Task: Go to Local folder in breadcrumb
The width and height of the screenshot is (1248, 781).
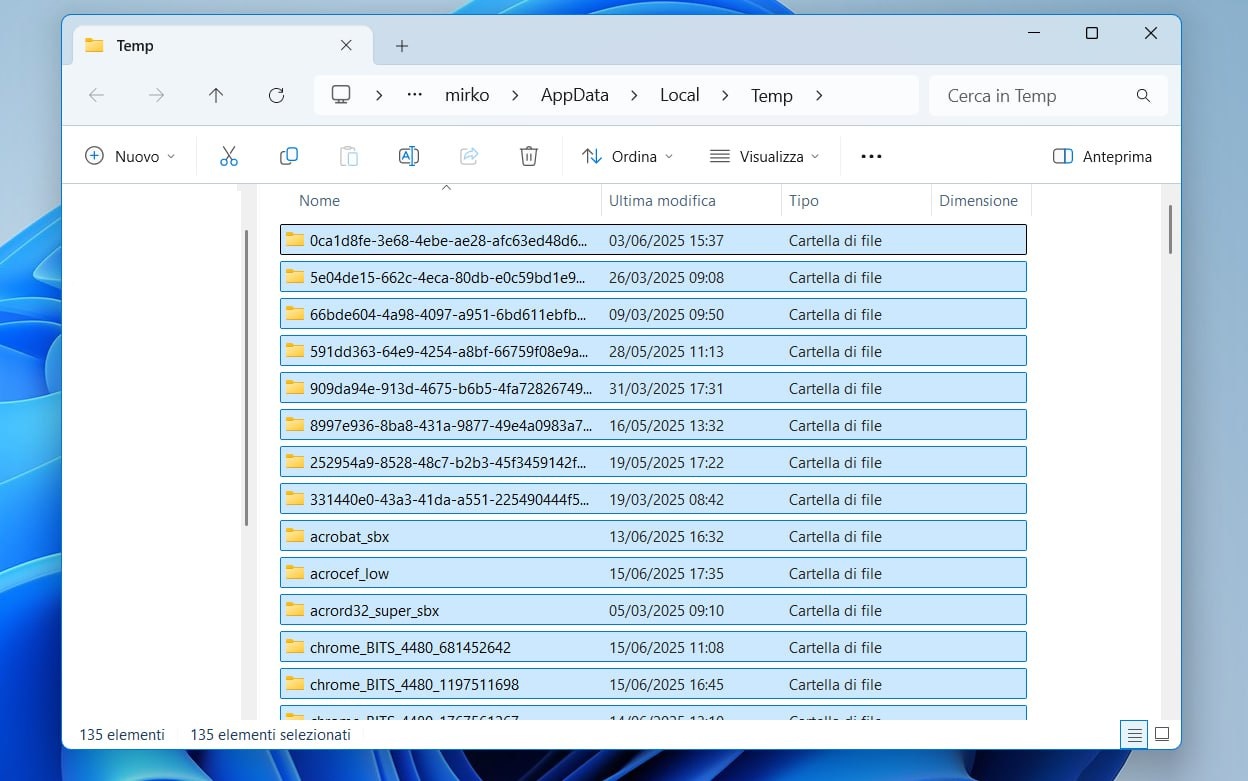Action: pyautogui.click(x=679, y=95)
